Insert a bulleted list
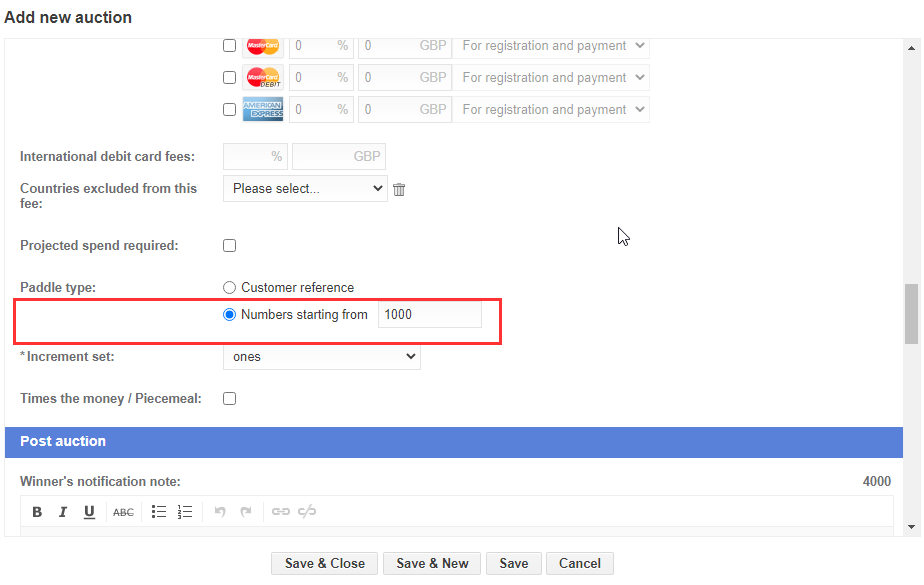Screen dimensions: 924x585 point(158,512)
